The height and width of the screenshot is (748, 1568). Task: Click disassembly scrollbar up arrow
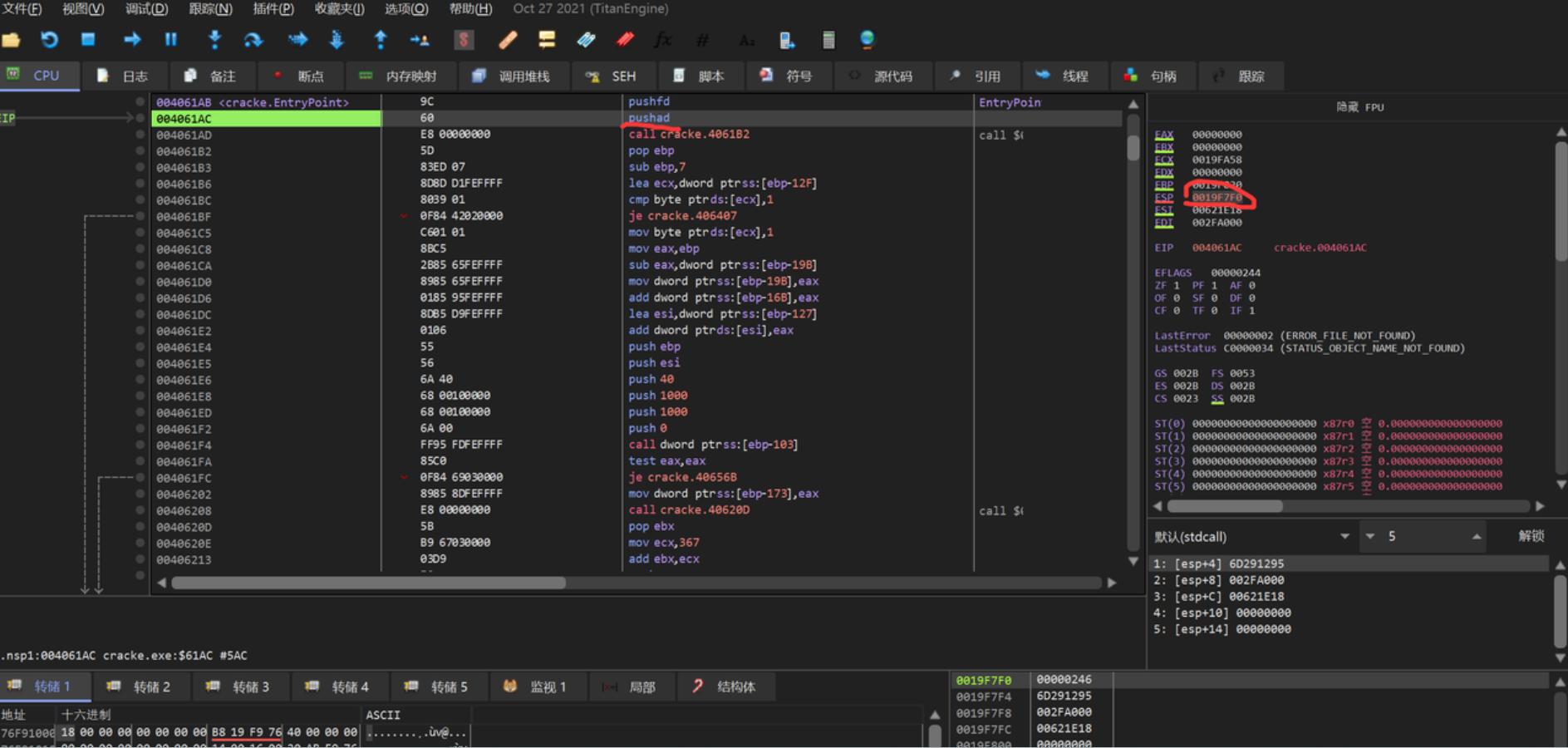1133,104
